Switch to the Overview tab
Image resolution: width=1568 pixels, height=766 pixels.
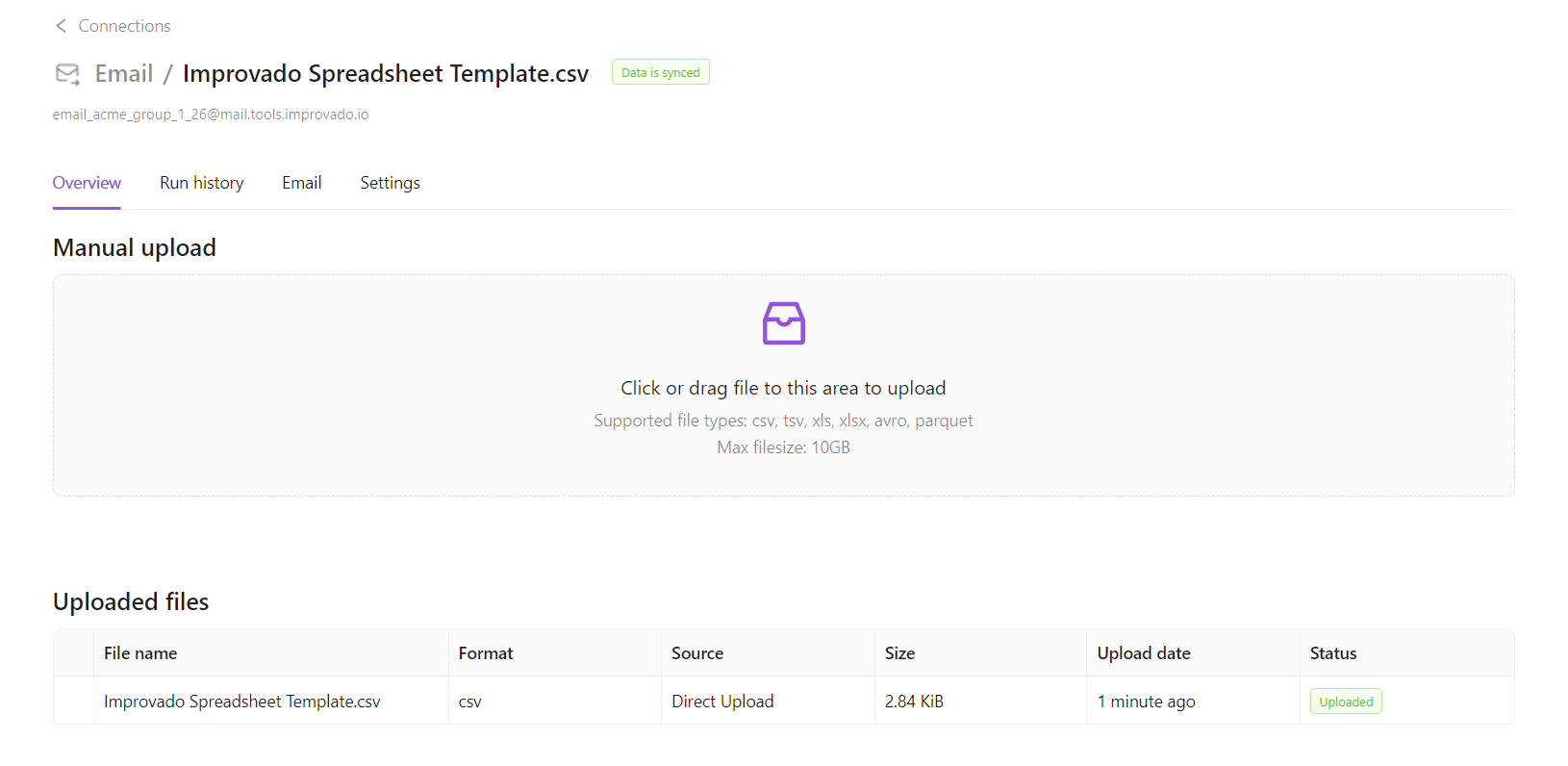[87, 183]
